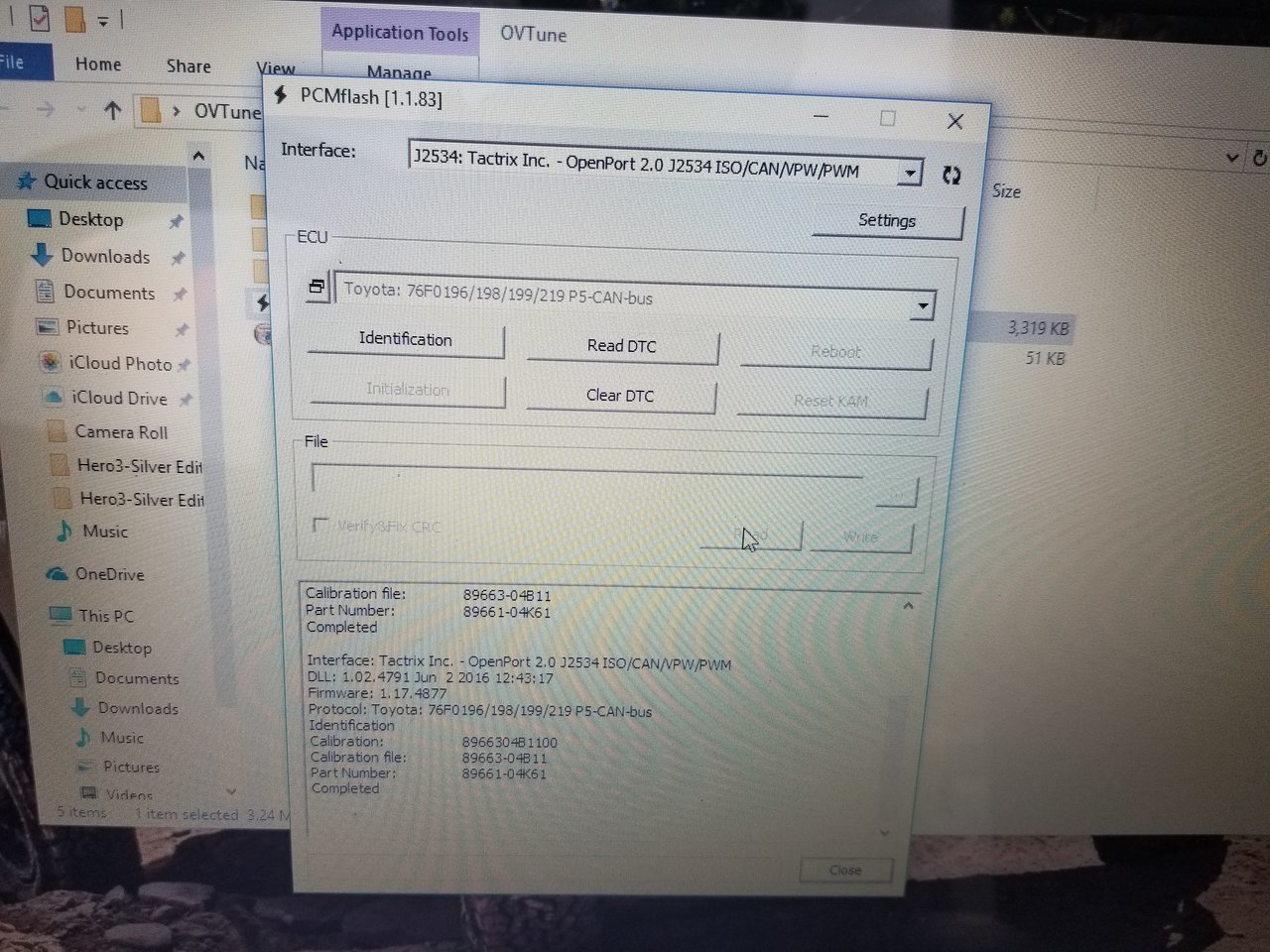Run ECU Identification
1270x952 pixels.
(405, 339)
